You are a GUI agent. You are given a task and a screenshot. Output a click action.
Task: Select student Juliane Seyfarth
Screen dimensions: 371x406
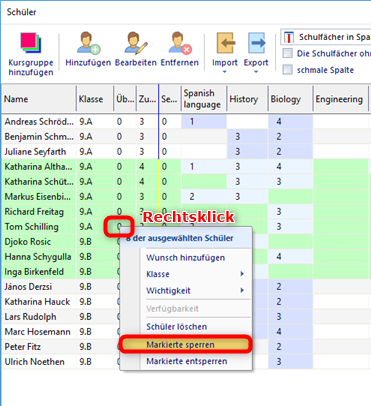35,152
